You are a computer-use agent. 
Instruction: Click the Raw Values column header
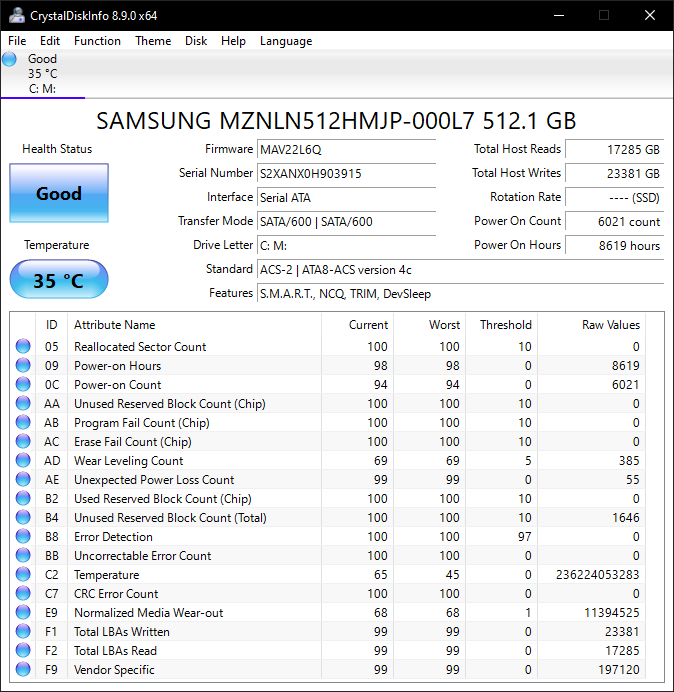tap(591, 325)
